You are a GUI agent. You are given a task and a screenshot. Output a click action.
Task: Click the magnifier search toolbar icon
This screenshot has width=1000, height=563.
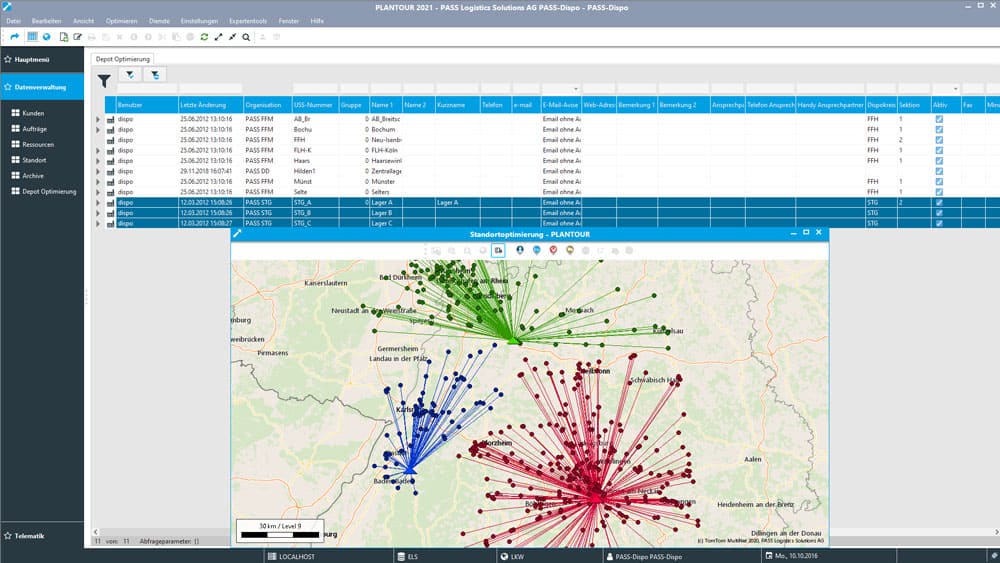246,37
